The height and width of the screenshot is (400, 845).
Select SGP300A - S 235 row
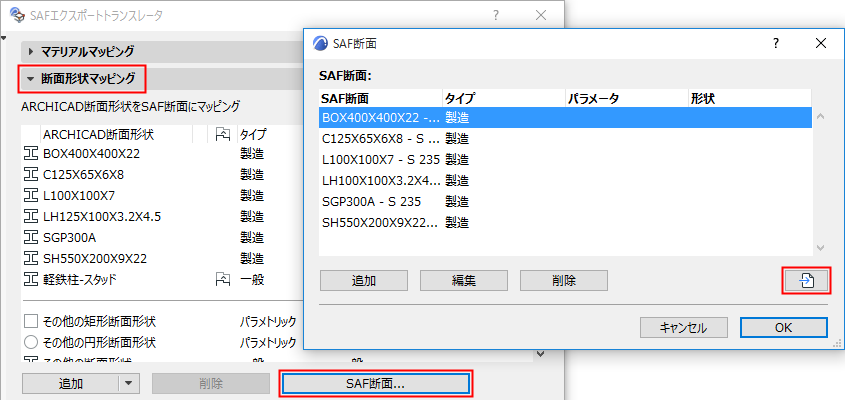coord(565,202)
